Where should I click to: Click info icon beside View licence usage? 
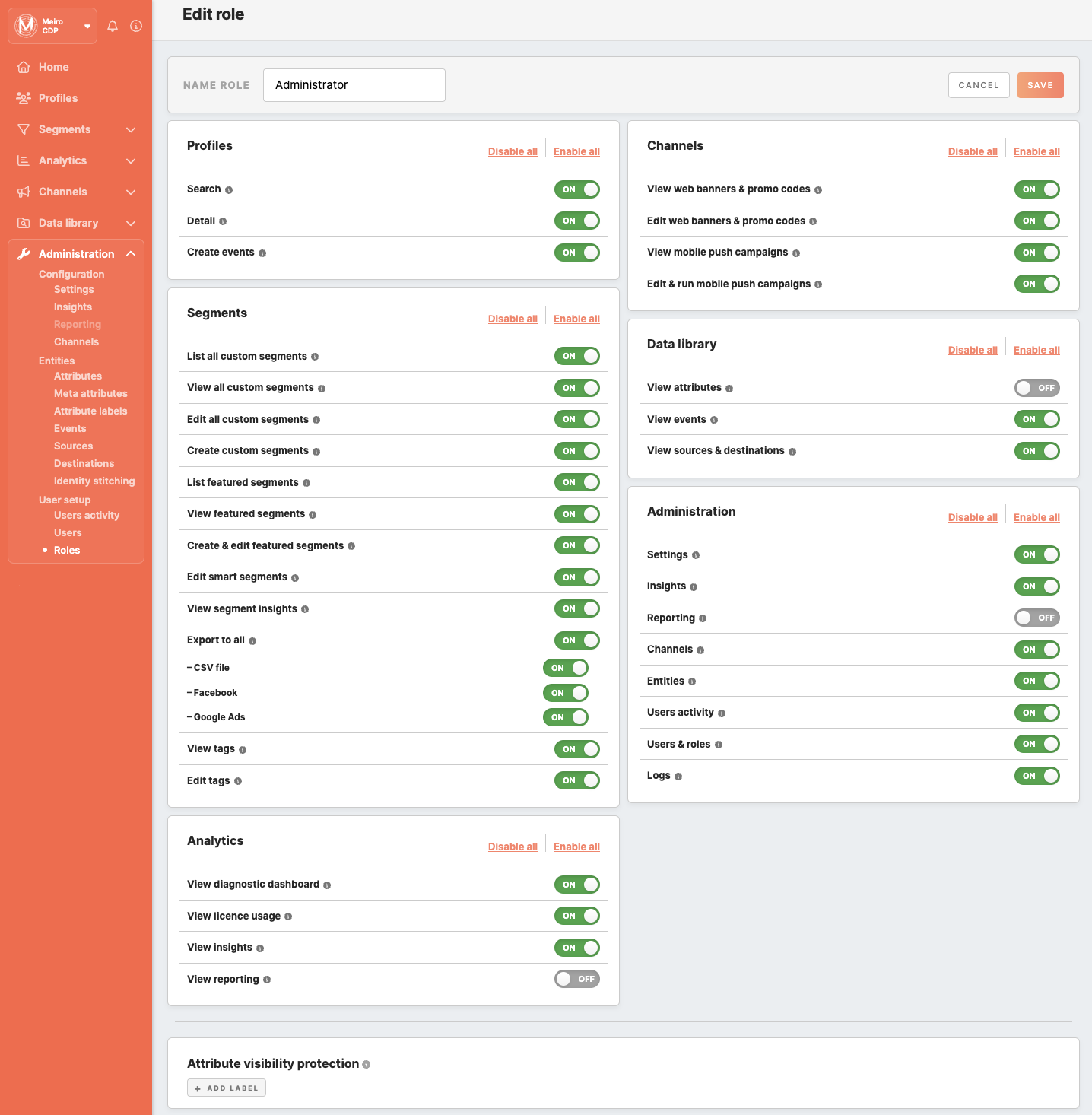288,917
